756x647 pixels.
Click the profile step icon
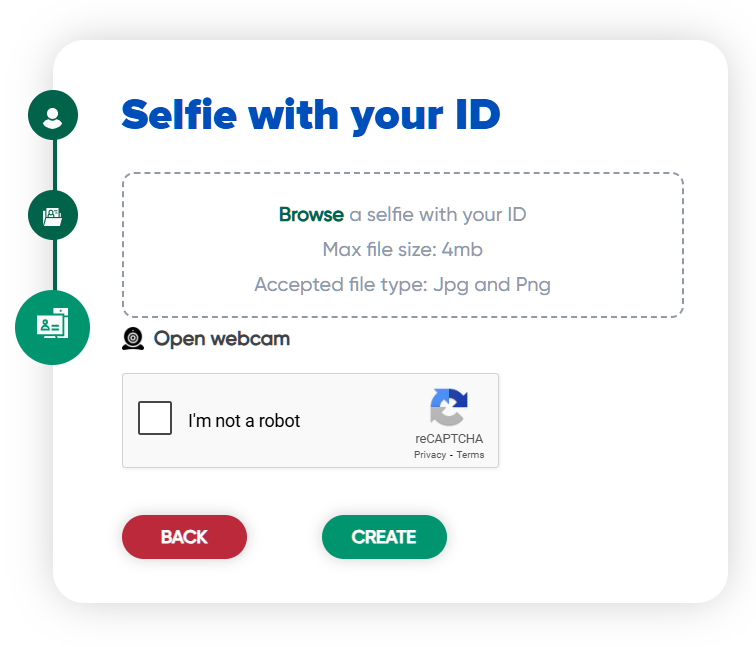(53, 115)
